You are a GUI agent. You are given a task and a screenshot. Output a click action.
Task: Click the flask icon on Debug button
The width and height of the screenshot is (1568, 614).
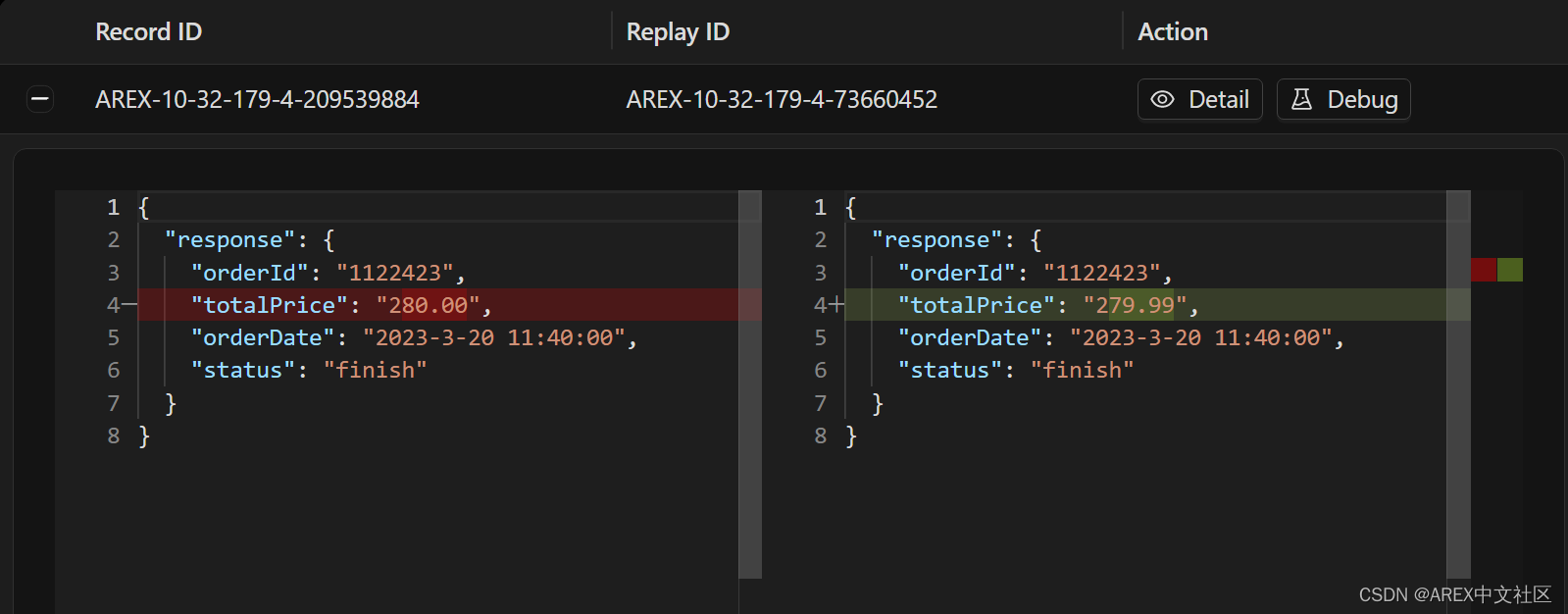coord(1301,99)
